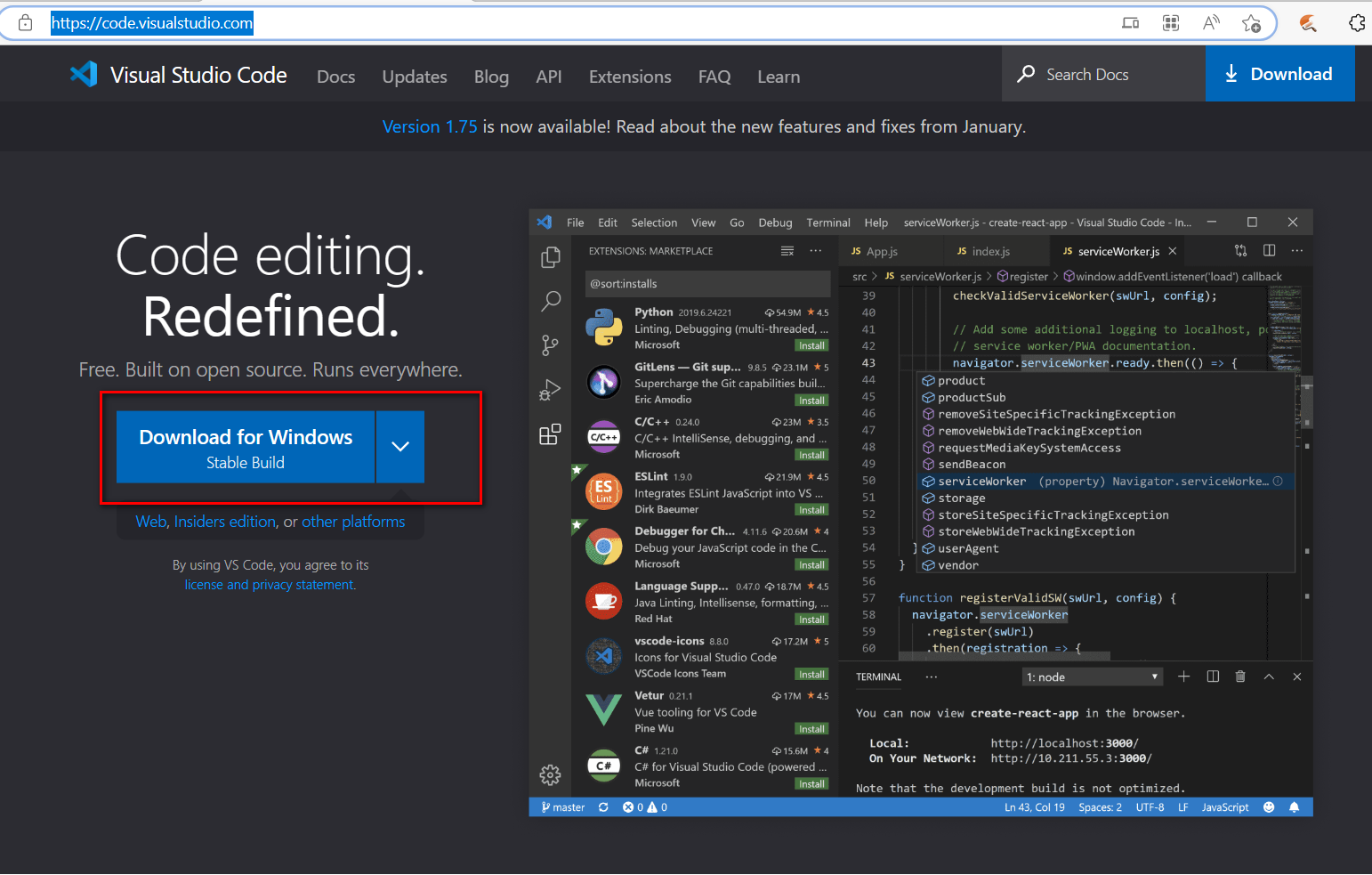Screen dimensions: 1372x875
Task: Open the Insiders edition link
Action: click(x=225, y=522)
